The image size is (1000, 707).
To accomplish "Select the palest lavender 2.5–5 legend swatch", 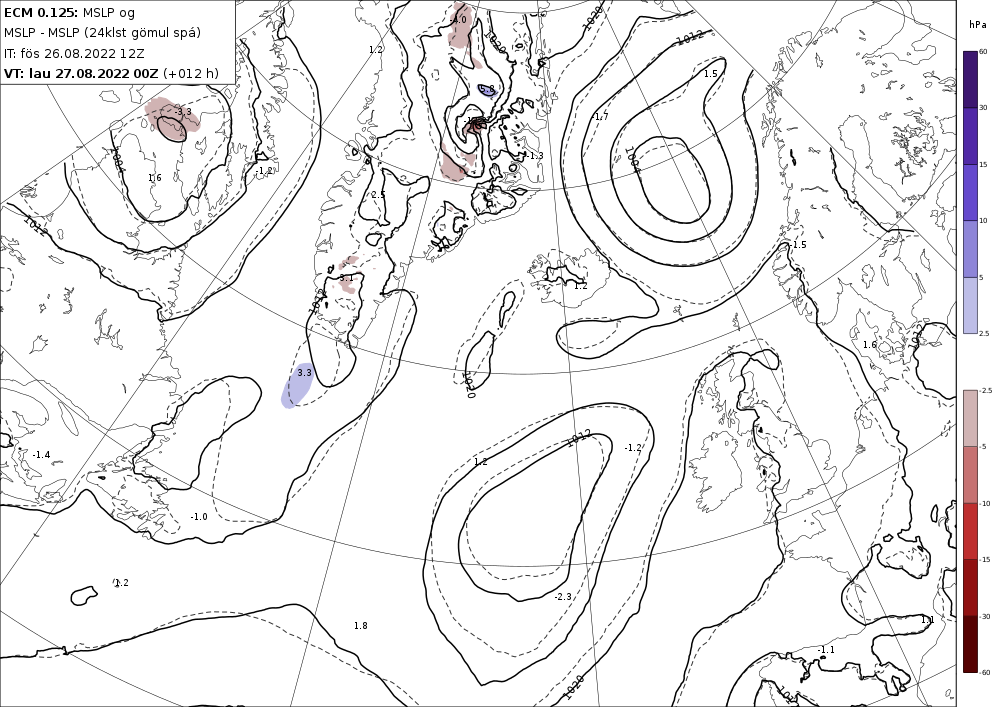I will 970,305.
